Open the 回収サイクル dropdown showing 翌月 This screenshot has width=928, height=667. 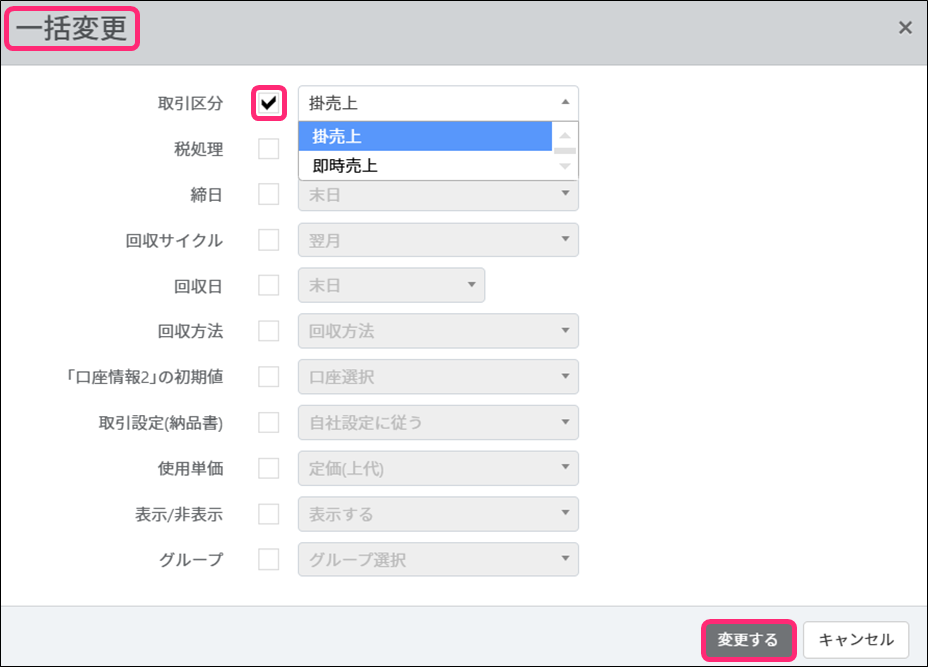[x=438, y=240]
